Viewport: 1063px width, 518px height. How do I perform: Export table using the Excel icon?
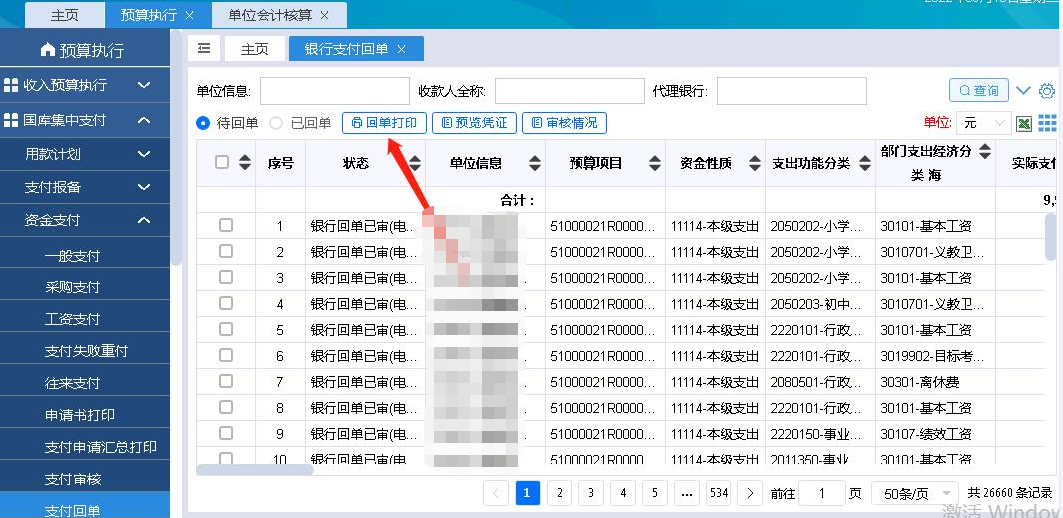click(x=1024, y=123)
